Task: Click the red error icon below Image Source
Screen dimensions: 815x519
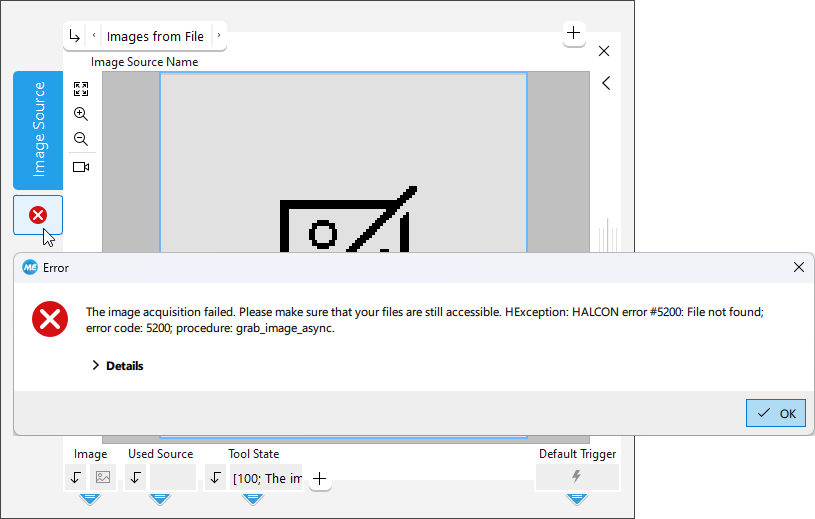Action: [x=38, y=215]
